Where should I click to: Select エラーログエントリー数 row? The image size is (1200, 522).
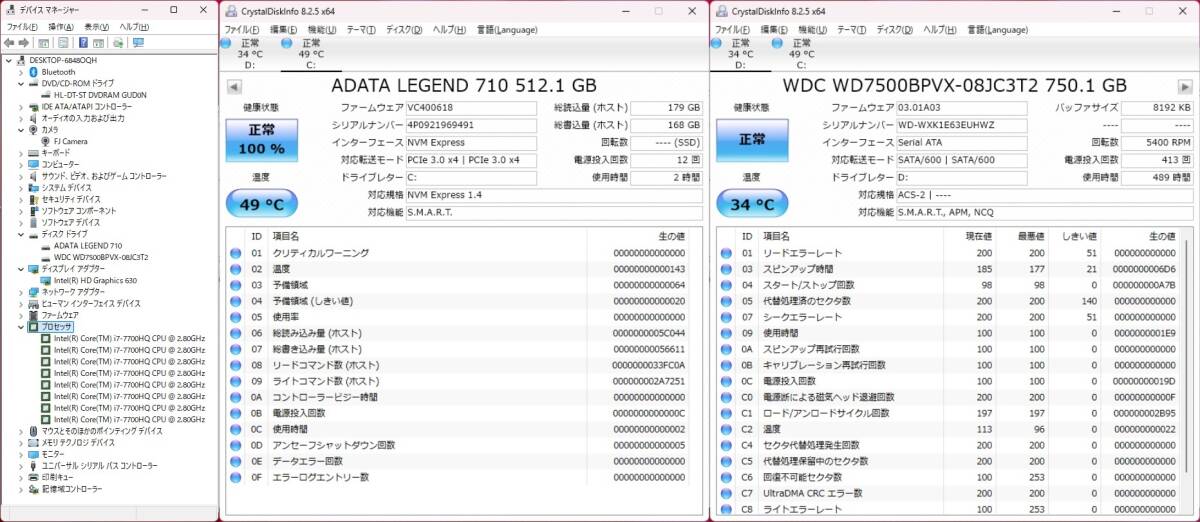[x=459, y=477]
